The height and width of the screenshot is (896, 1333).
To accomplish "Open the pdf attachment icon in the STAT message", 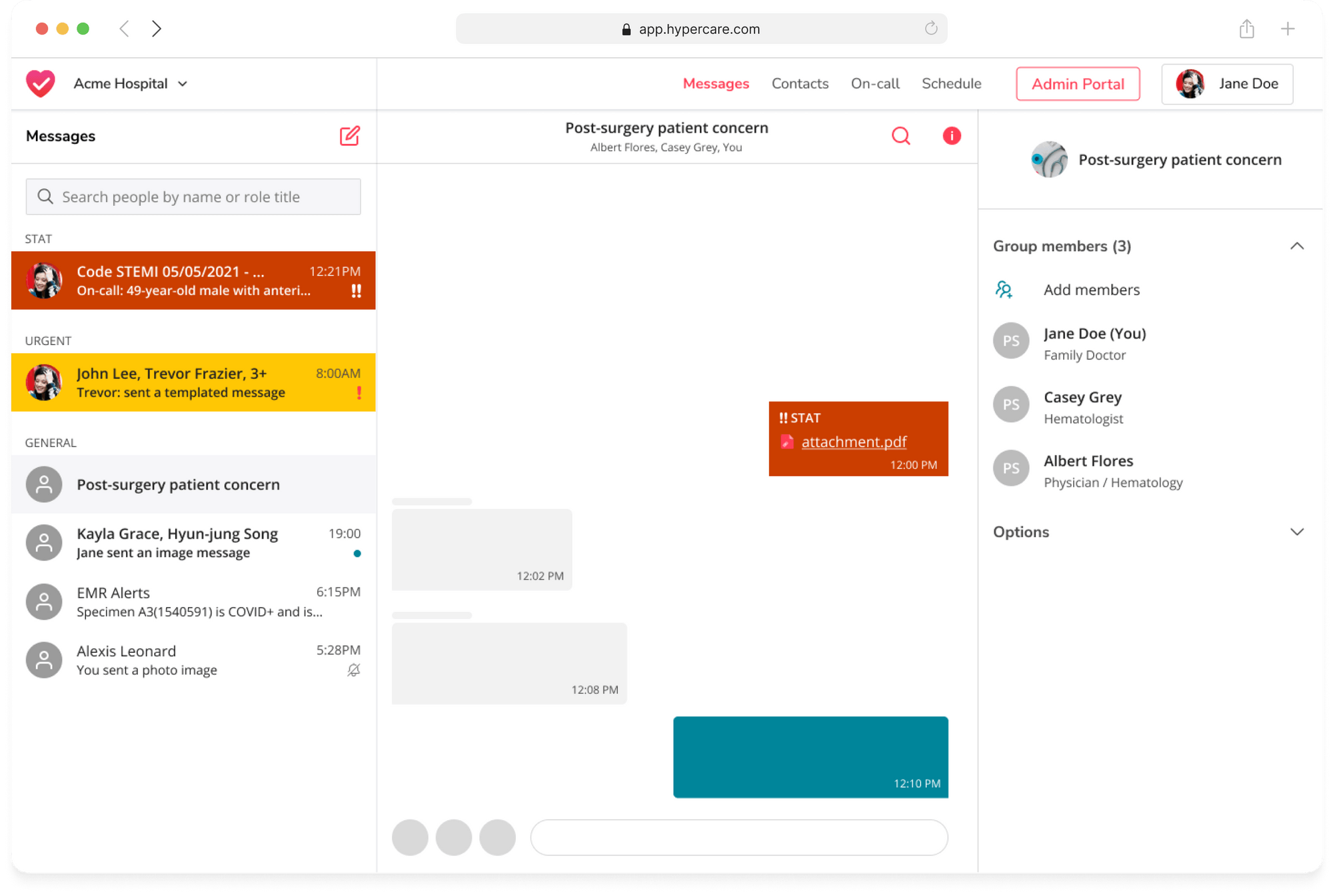I will click(x=788, y=442).
